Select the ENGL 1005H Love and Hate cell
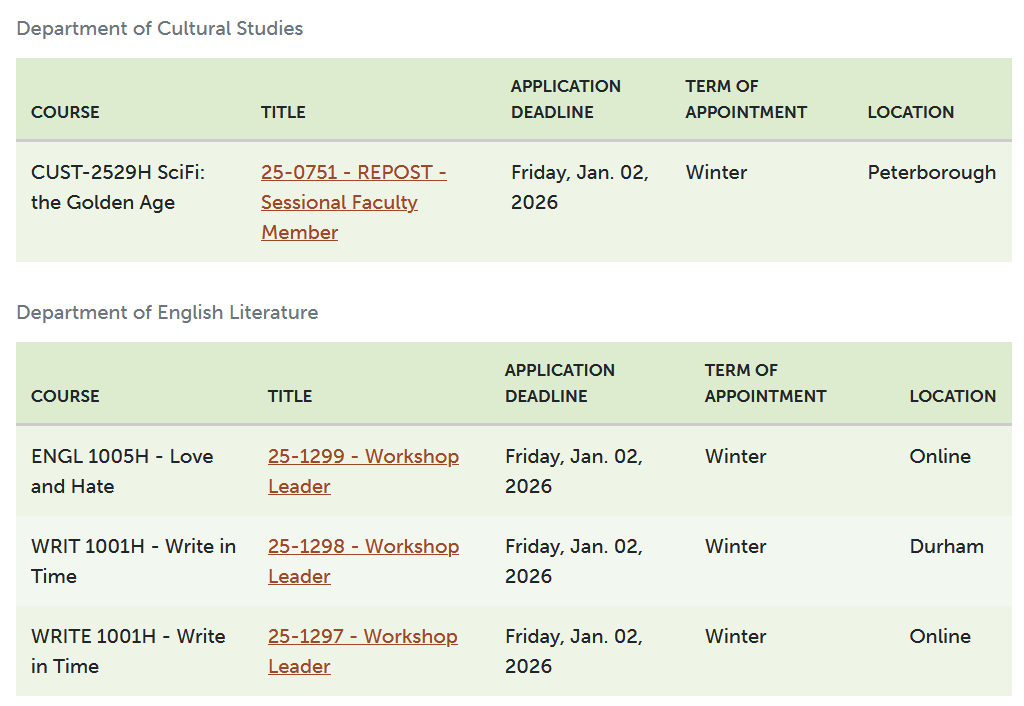 (122, 471)
